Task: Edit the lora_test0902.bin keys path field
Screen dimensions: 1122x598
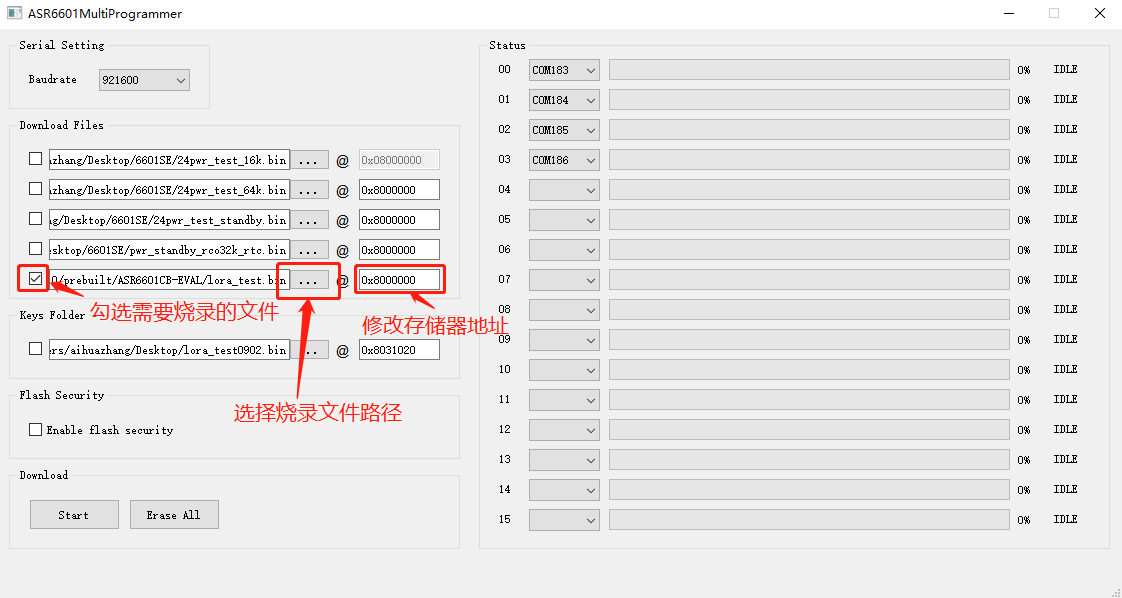Action: coord(169,350)
